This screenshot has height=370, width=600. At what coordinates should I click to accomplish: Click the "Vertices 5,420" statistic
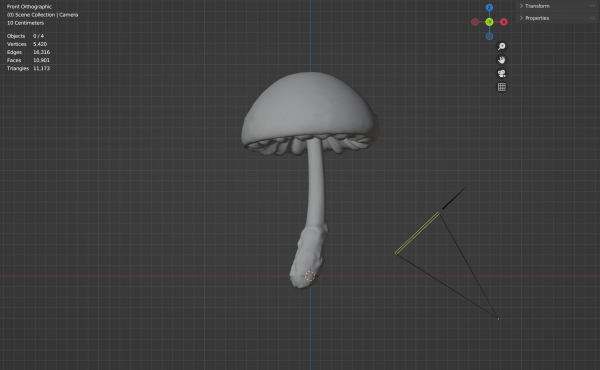pos(27,44)
